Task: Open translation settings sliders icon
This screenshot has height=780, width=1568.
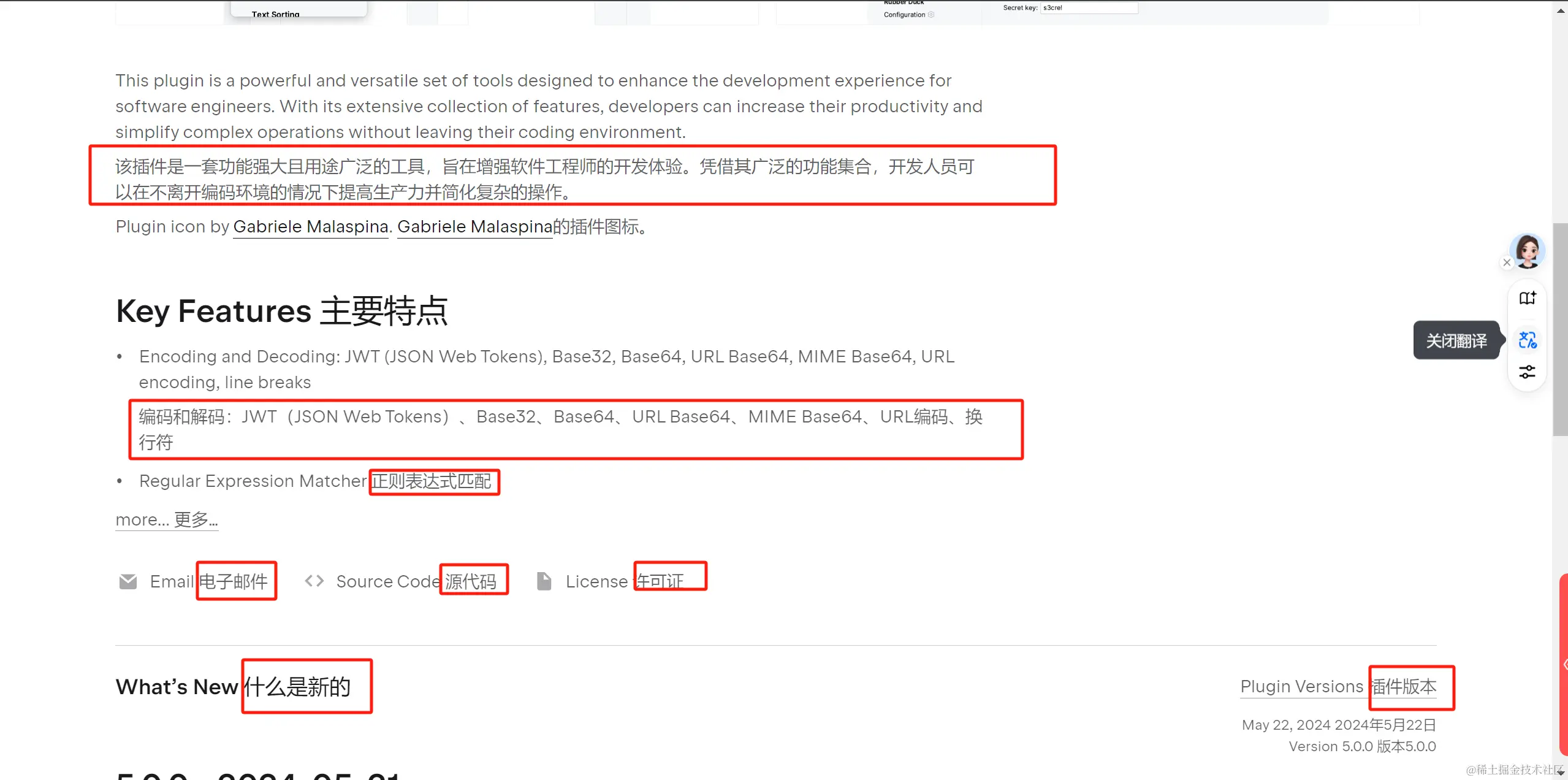Action: point(1527,372)
